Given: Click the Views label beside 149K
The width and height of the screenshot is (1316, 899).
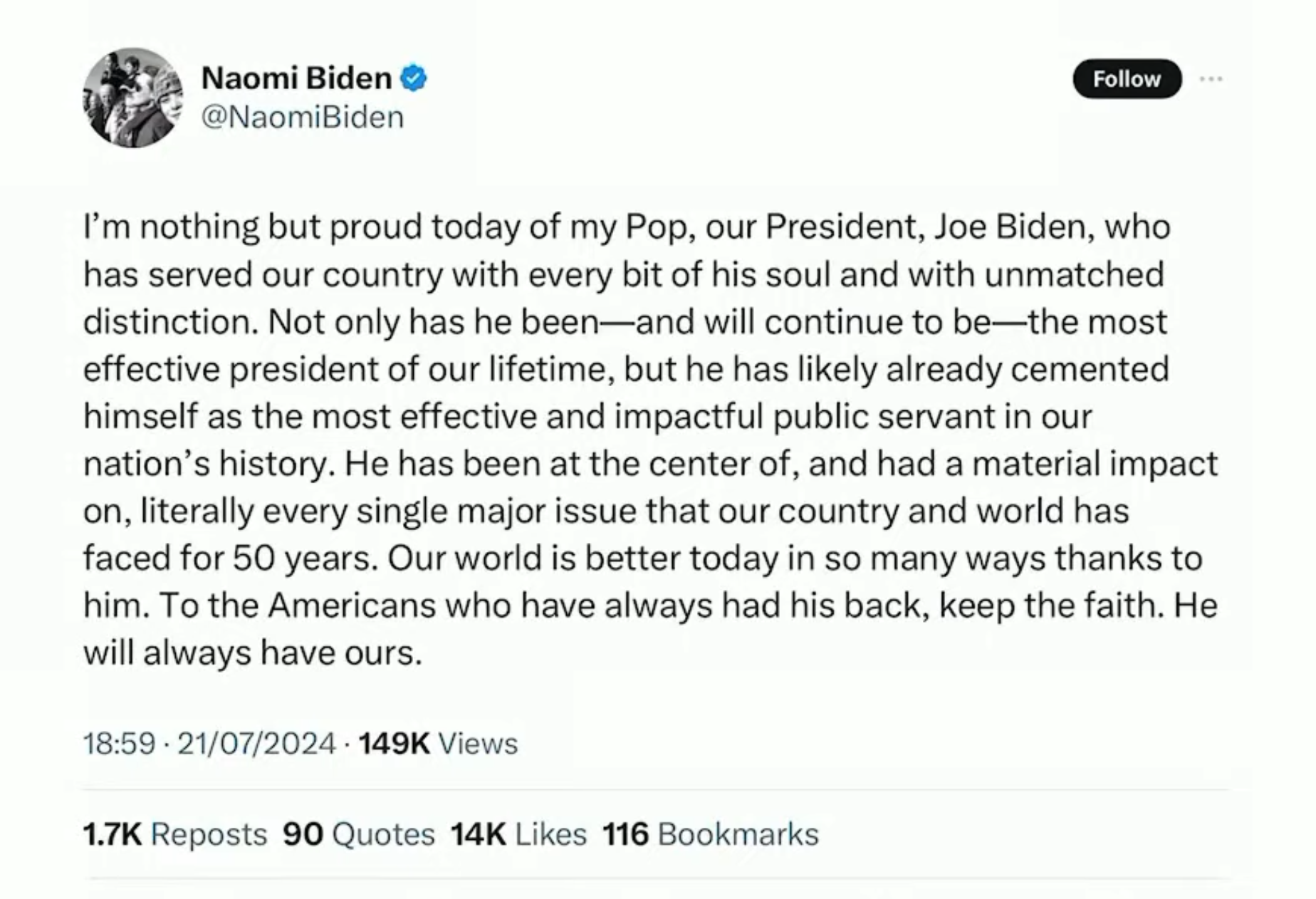Looking at the screenshot, I should [x=478, y=744].
